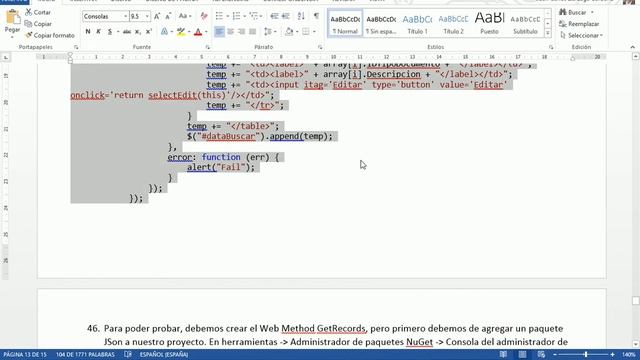Click the increase indent icon
The width and height of the screenshot is (640, 360).
click(x=286, y=16)
